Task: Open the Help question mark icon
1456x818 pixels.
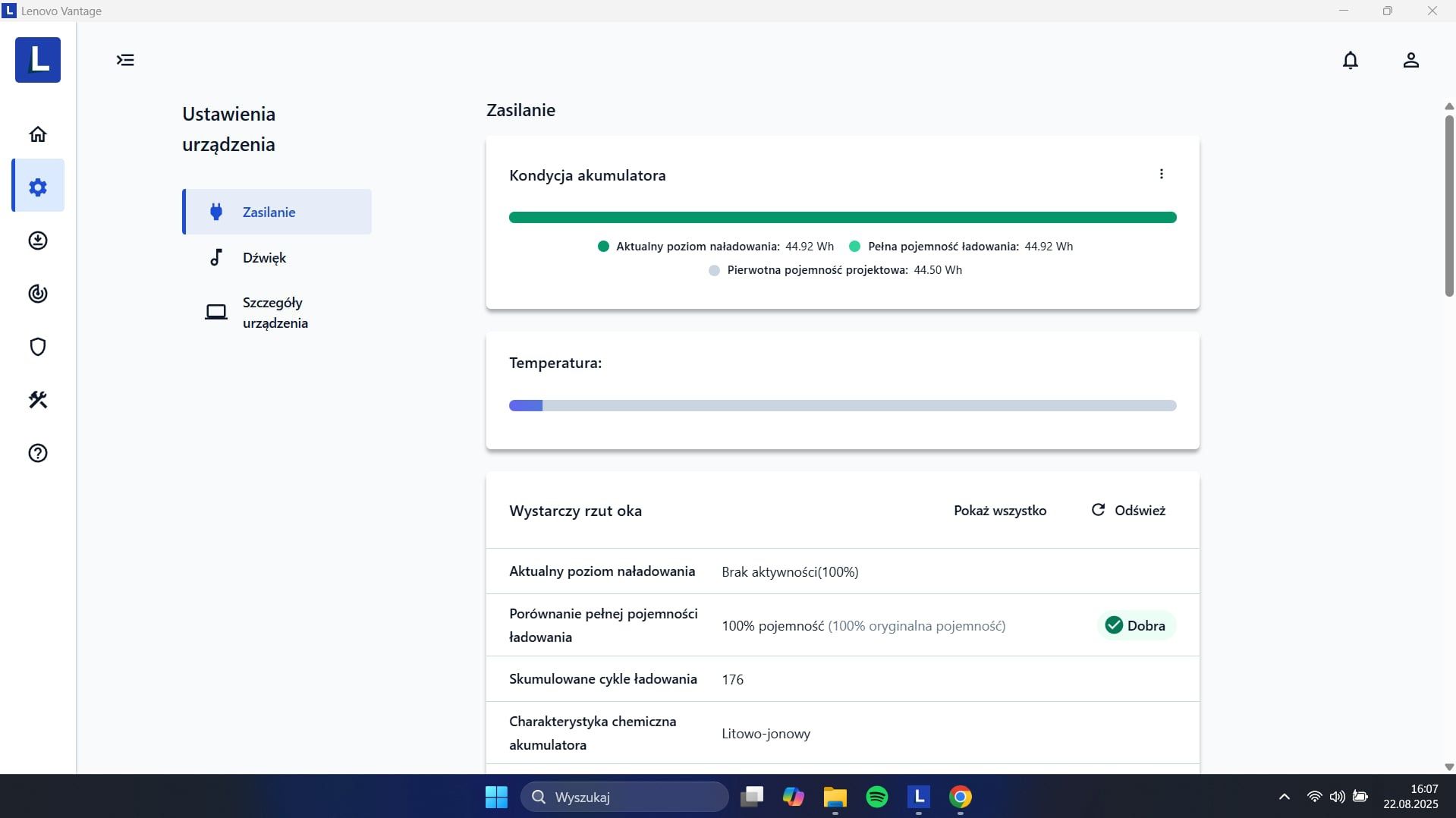Action: click(x=38, y=453)
